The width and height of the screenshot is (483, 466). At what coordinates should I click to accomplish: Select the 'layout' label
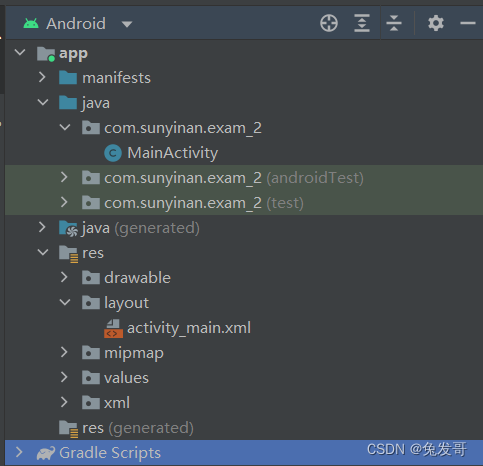click(127, 304)
